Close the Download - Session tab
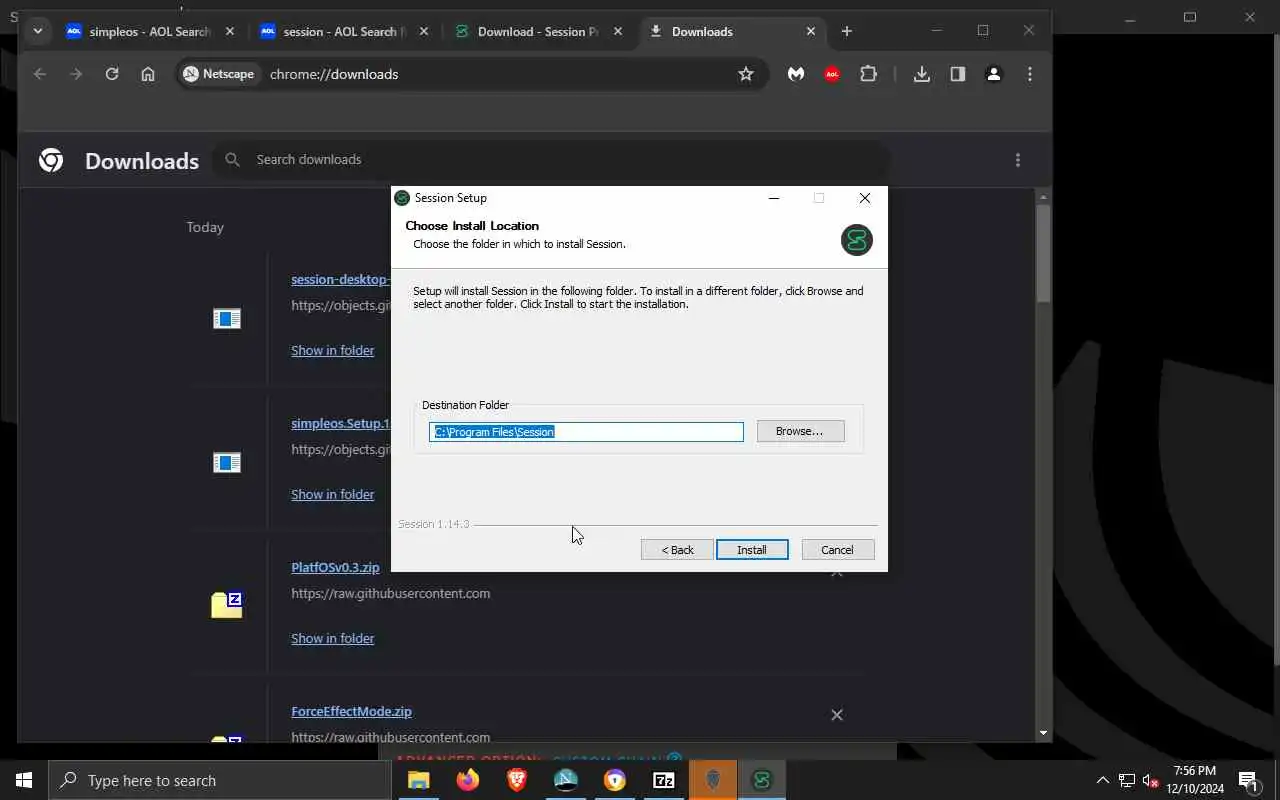Viewport: 1280px width, 800px height. tap(618, 32)
